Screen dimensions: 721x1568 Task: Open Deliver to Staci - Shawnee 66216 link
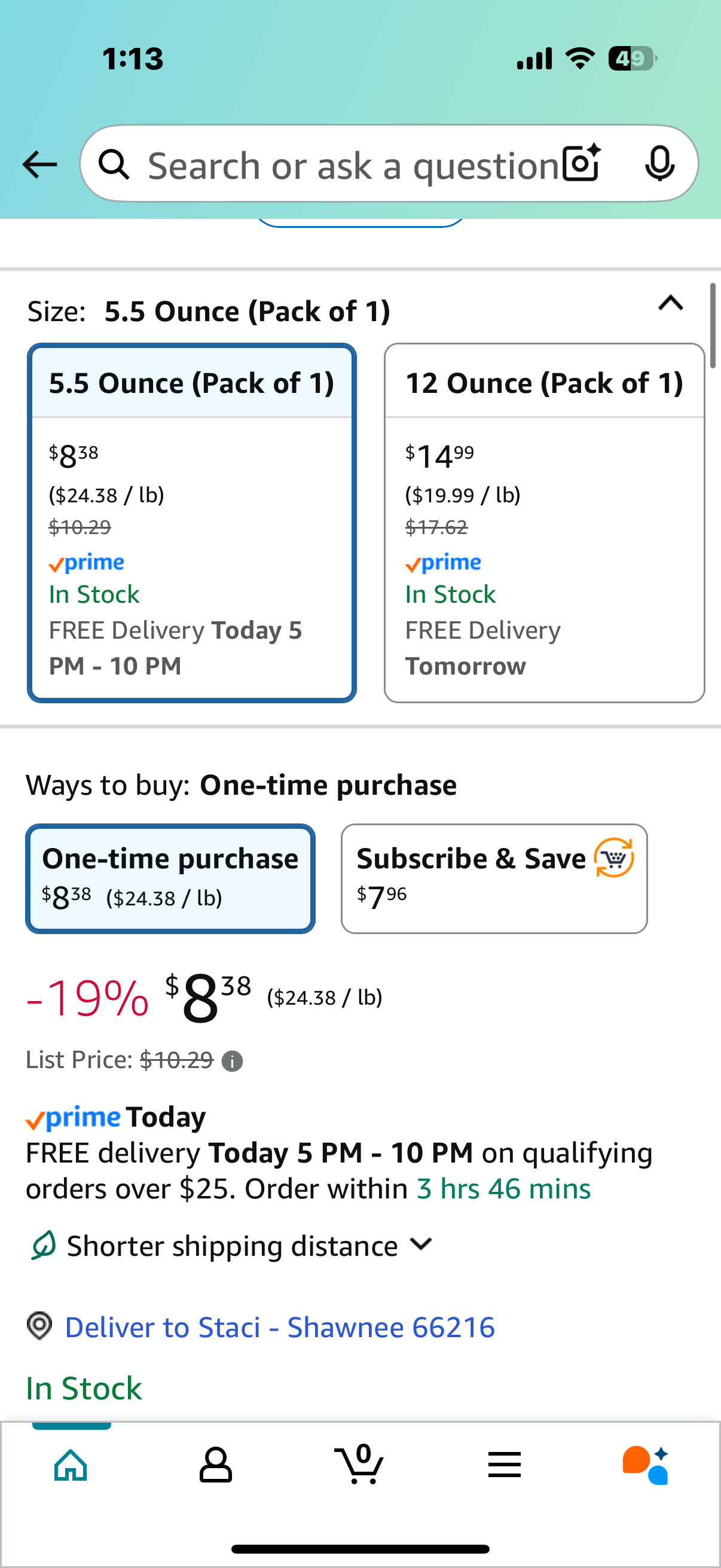280,1327
